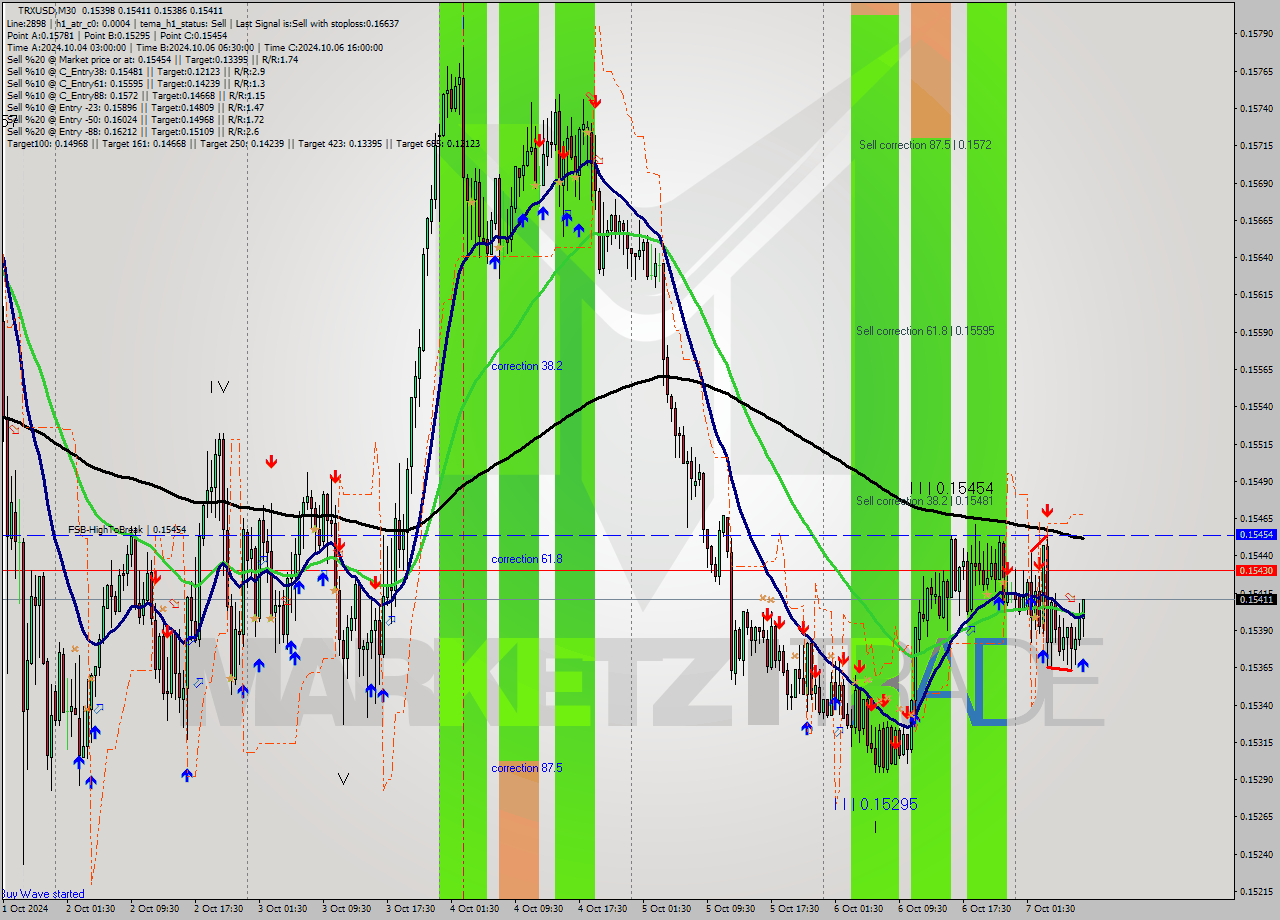Click 'FSB-HighToBreak | 0.15454' label
Viewport: 1280px width, 920px height.
point(127,530)
